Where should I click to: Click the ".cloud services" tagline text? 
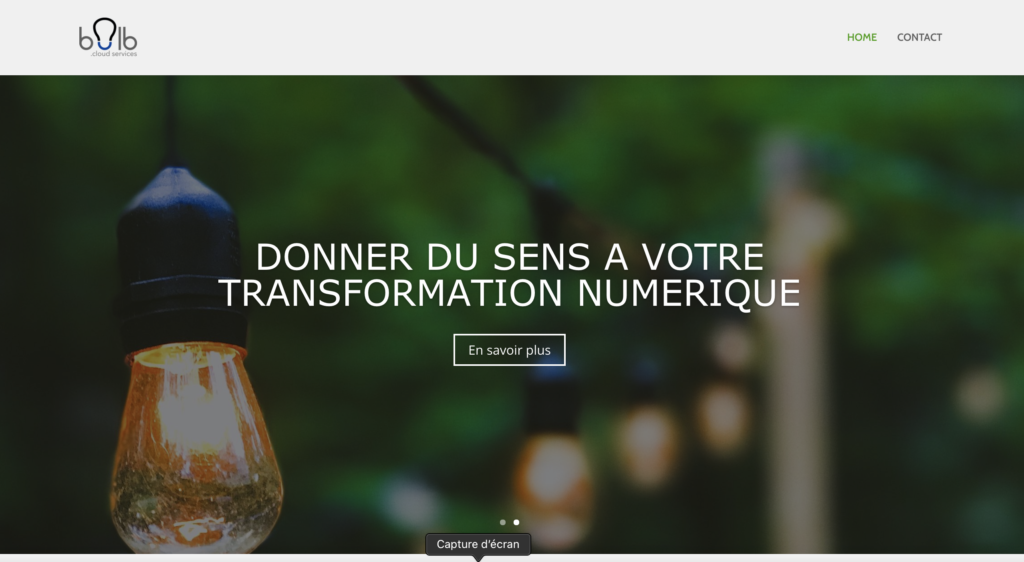pyautogui.click(x=114, y=54)
